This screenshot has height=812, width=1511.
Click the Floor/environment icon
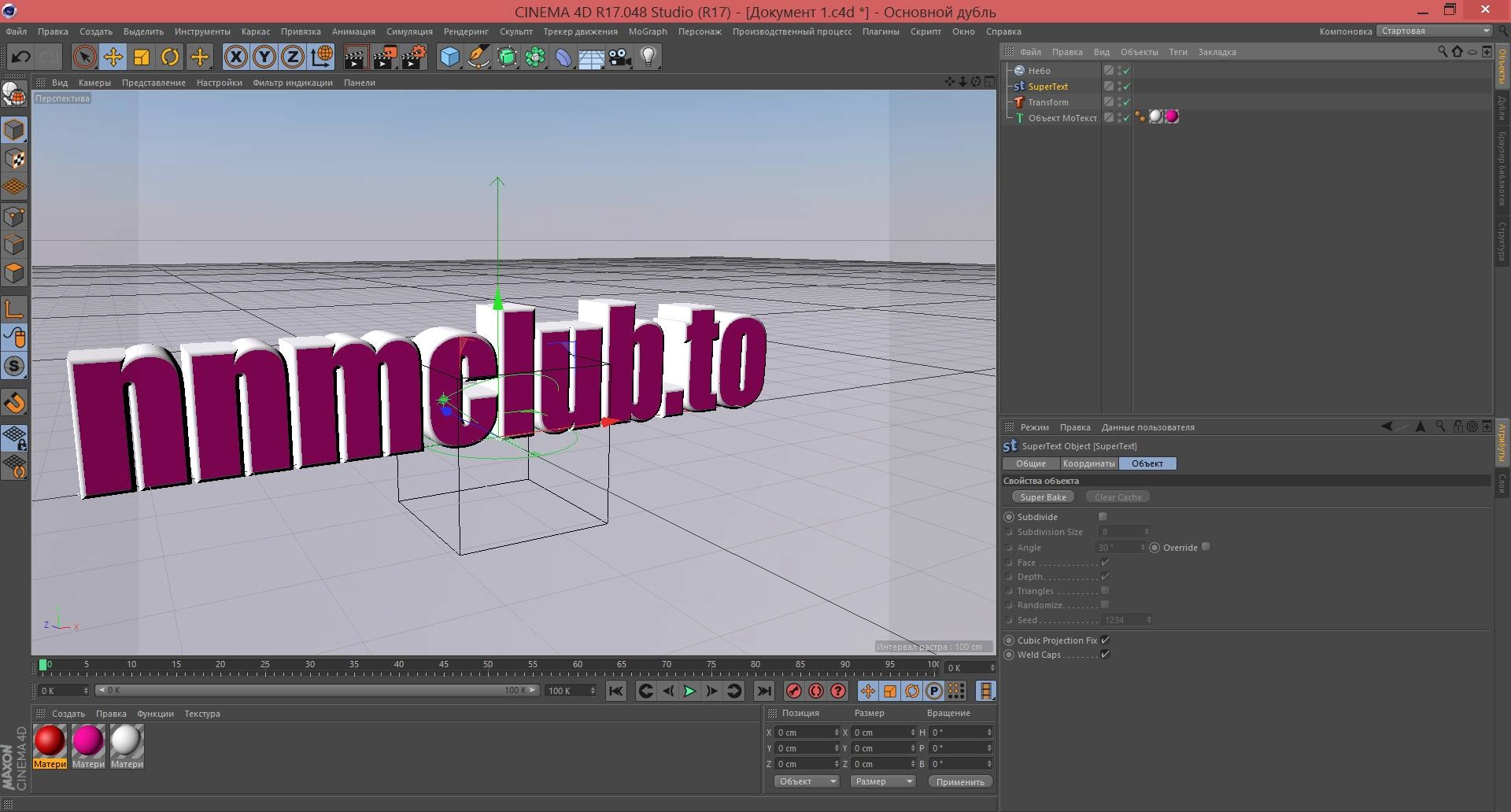591,57
